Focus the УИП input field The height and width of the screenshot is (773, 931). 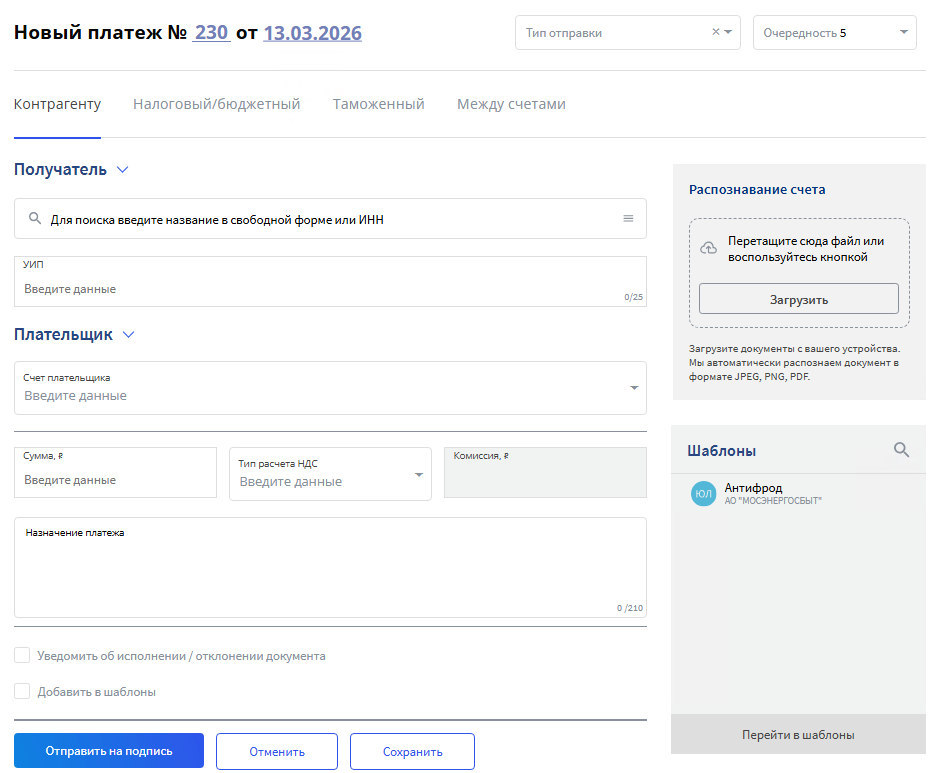[330, 281]
